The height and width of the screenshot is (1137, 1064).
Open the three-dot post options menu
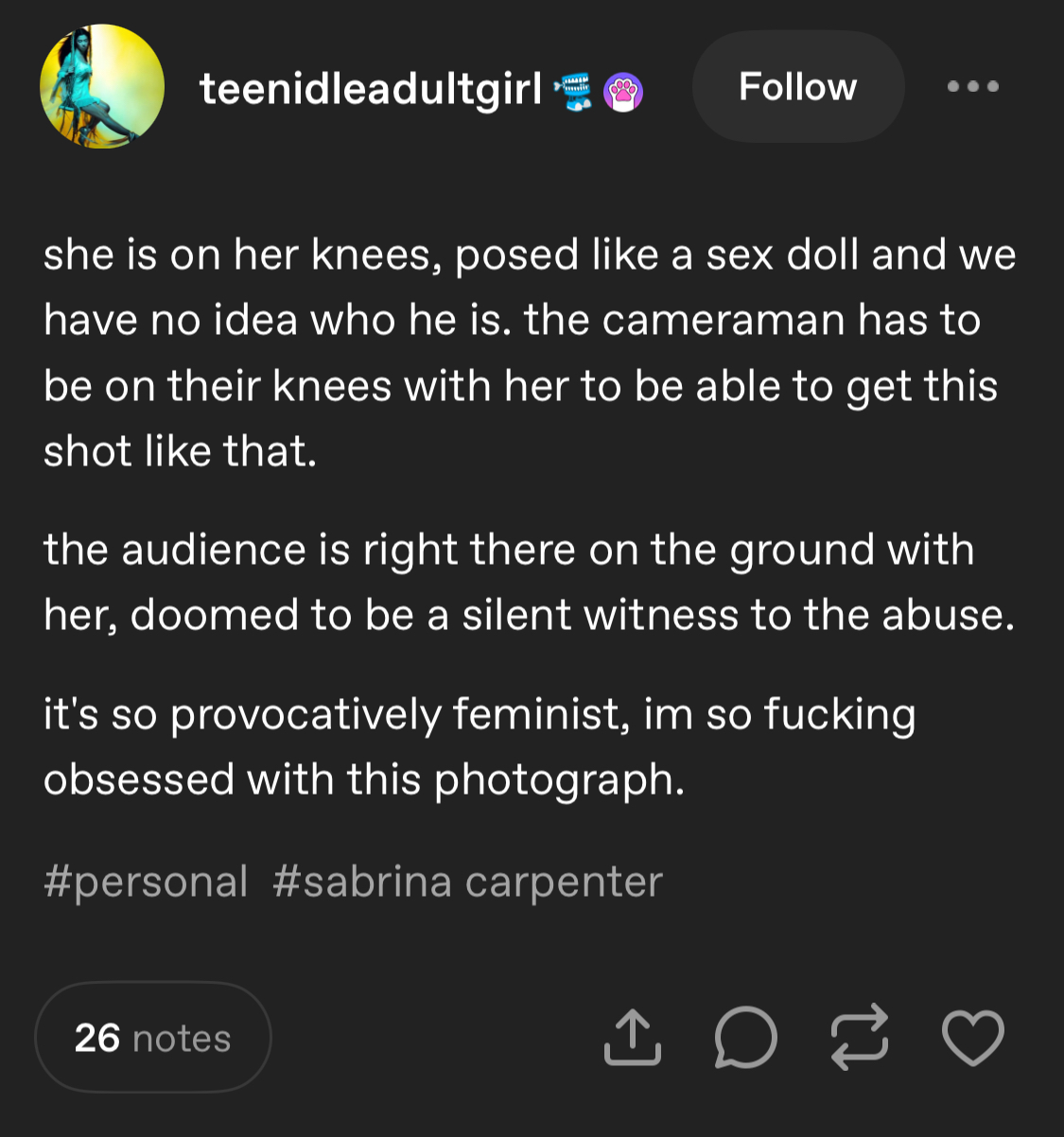pyautogui.click(x=973, y=86)
